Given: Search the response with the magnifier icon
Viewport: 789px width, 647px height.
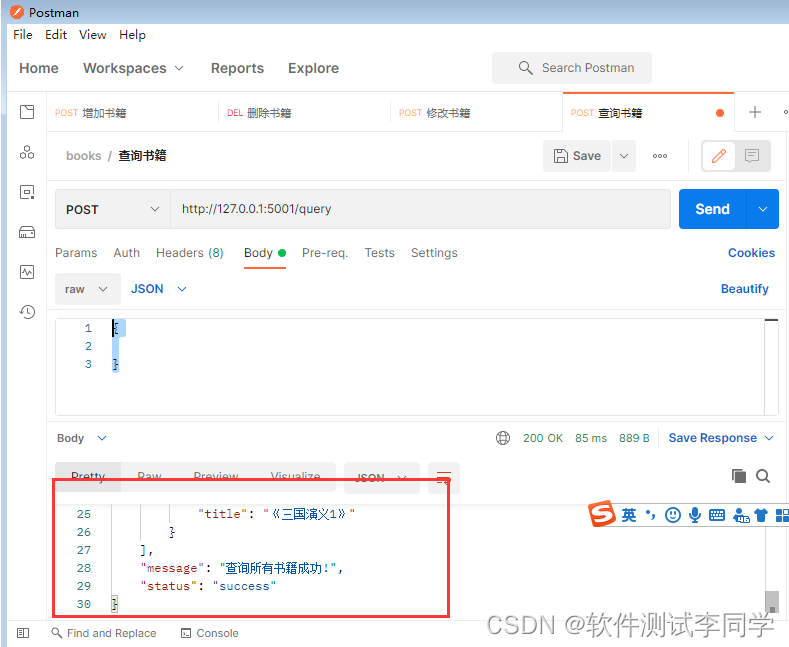Looking at the screenshot, I should coord(763,475).
